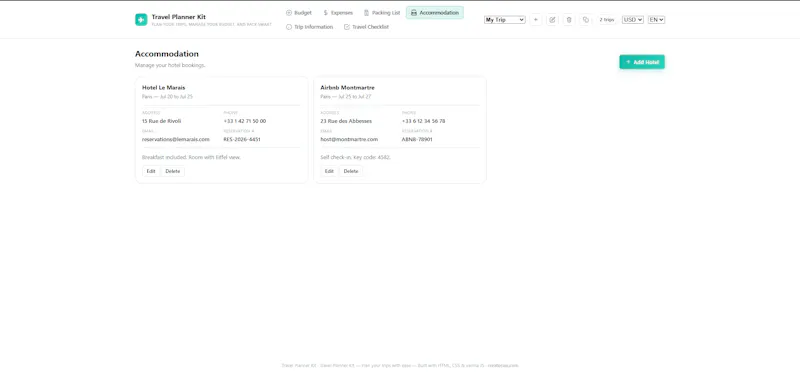Delete the Hotel Le Marais booking
This screenshot has height=380, width=800.
click(173, 171)
